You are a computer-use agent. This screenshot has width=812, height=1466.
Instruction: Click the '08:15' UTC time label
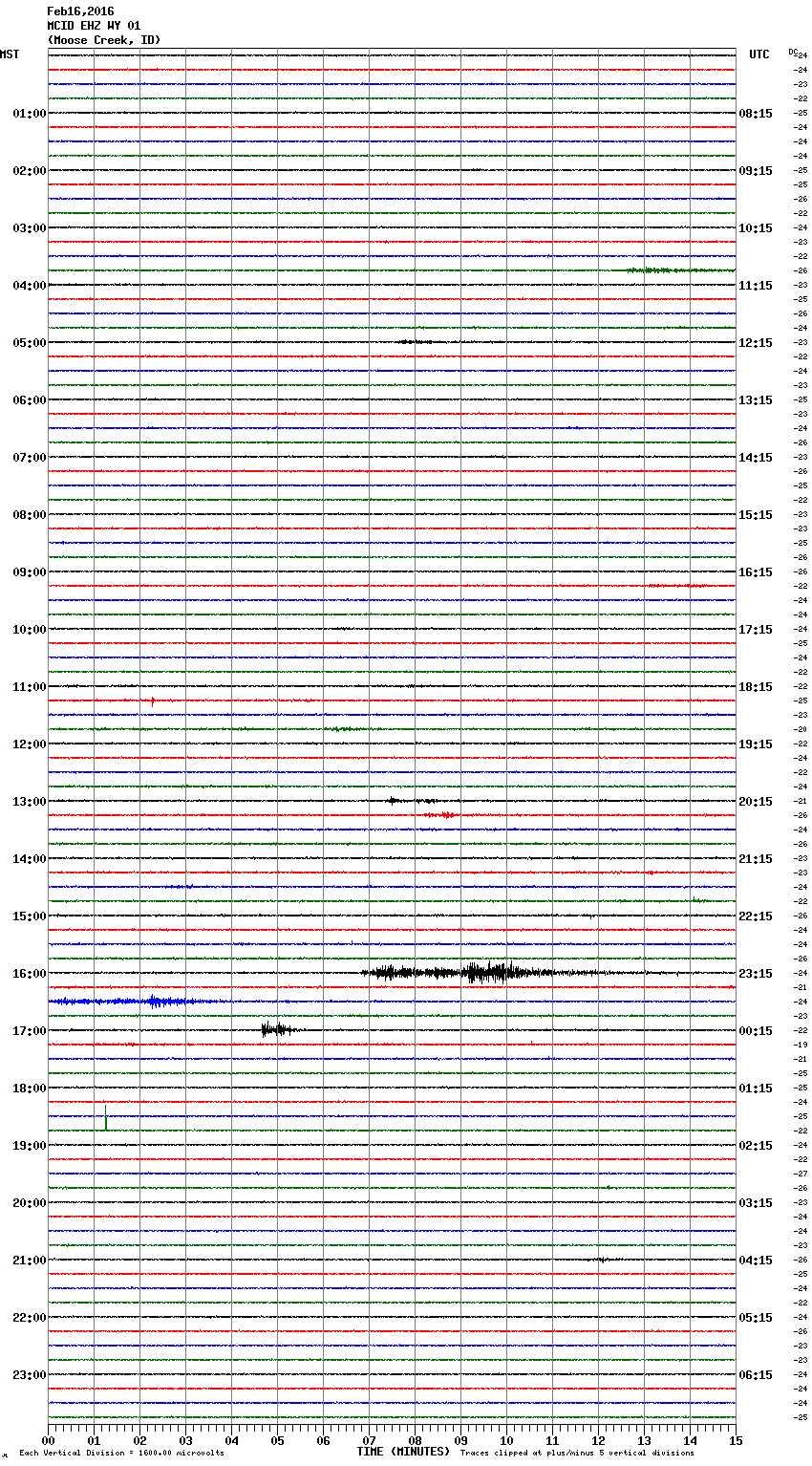click(x=756, y=114)
